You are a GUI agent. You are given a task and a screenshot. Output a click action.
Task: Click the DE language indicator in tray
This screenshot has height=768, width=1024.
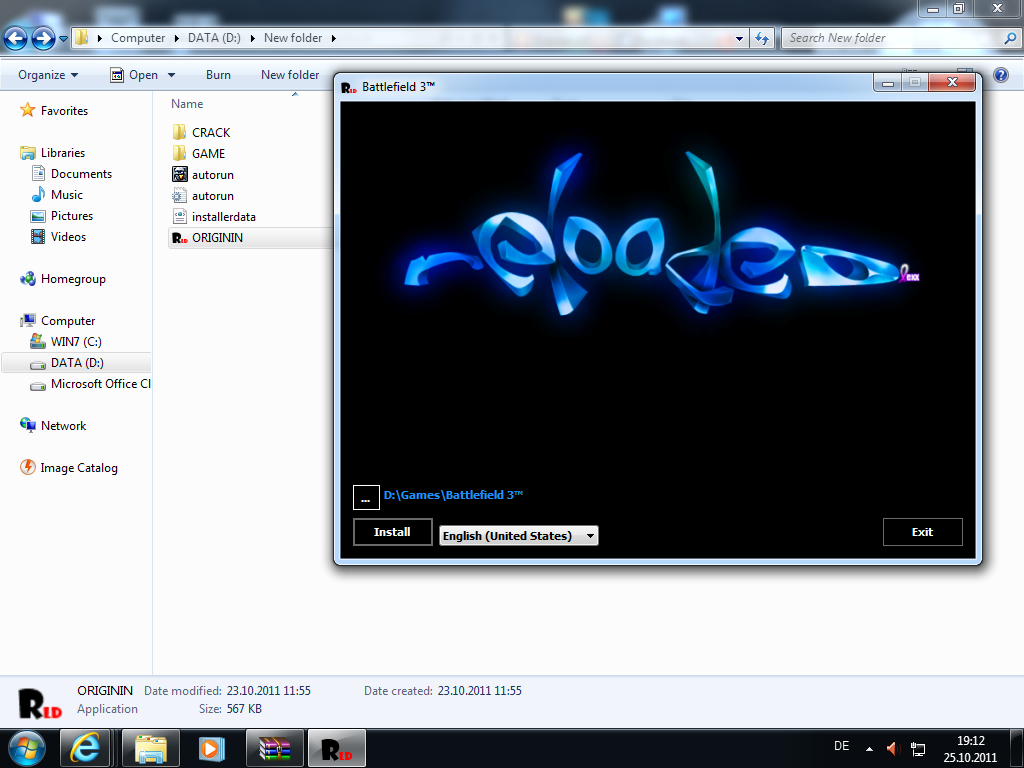(841, 746)
